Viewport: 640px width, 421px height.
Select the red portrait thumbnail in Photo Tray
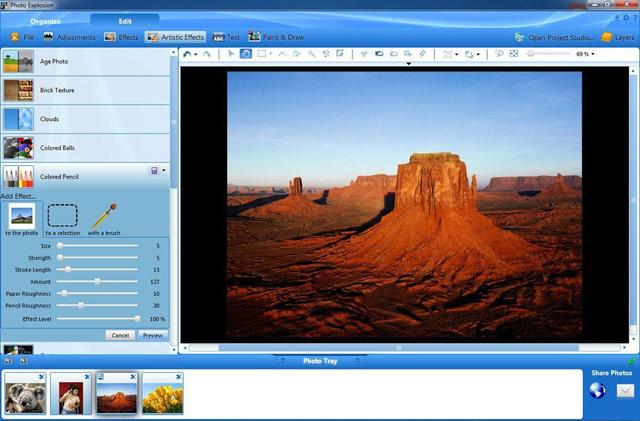click(71, 392)
